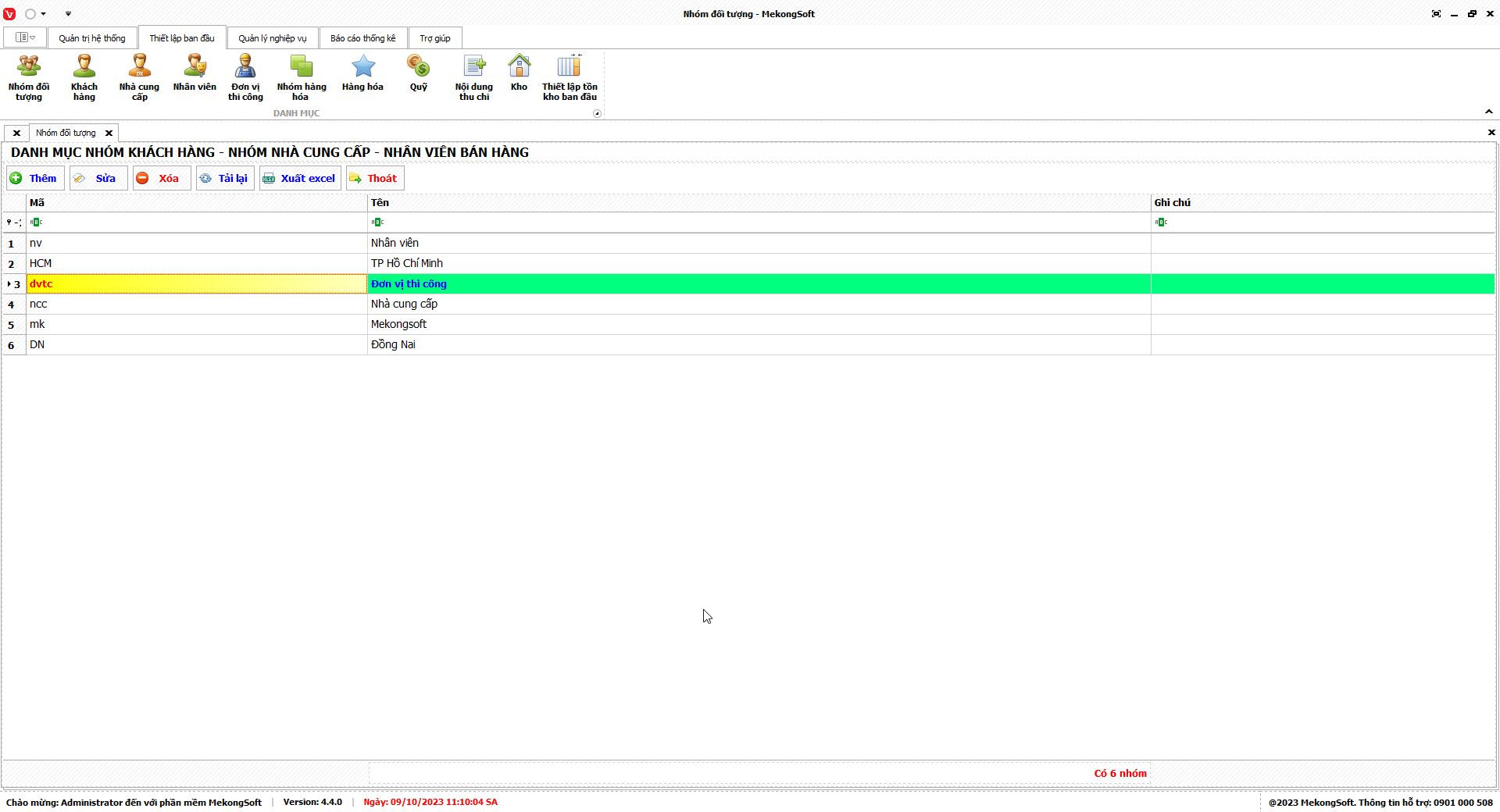The height and width of the screenshot is (812, 1500).
Task: Select row with code nv
Action: coord(197,244)
